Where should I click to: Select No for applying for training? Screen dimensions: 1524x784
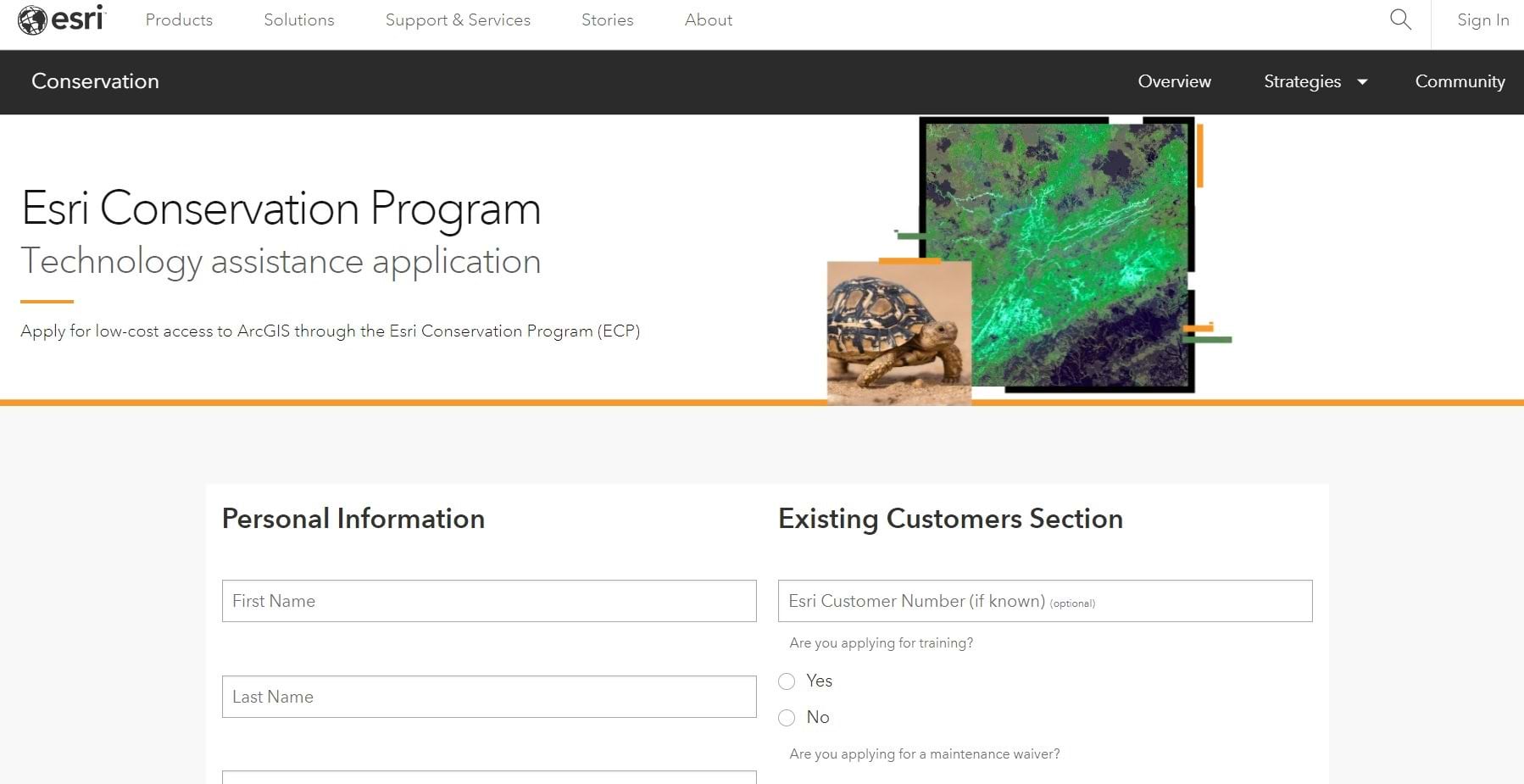tap(787, 718)
